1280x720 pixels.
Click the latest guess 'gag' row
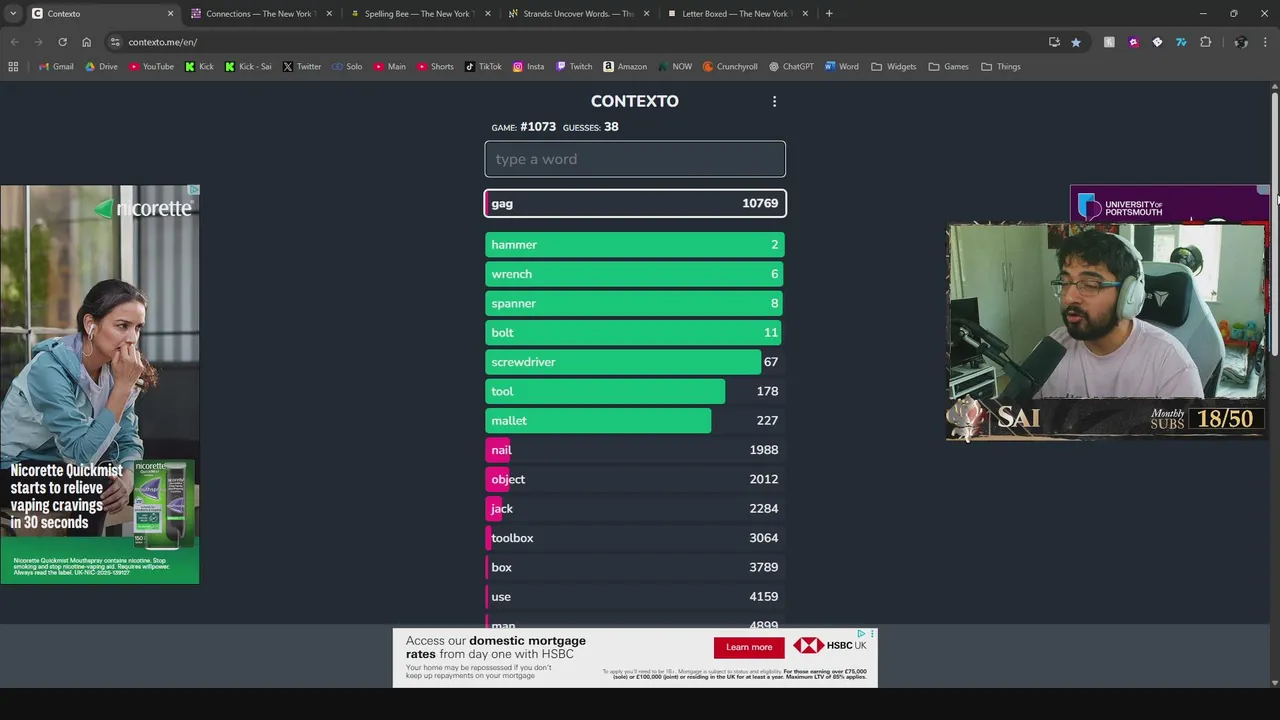[635, 204]
